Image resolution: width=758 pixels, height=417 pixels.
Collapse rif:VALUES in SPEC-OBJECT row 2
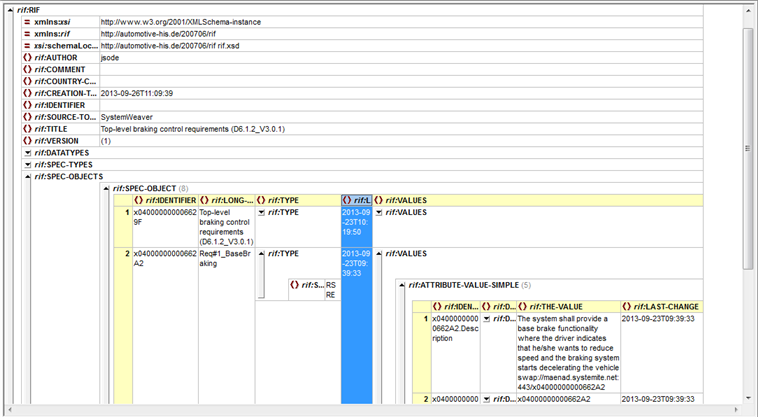point(379,254)
